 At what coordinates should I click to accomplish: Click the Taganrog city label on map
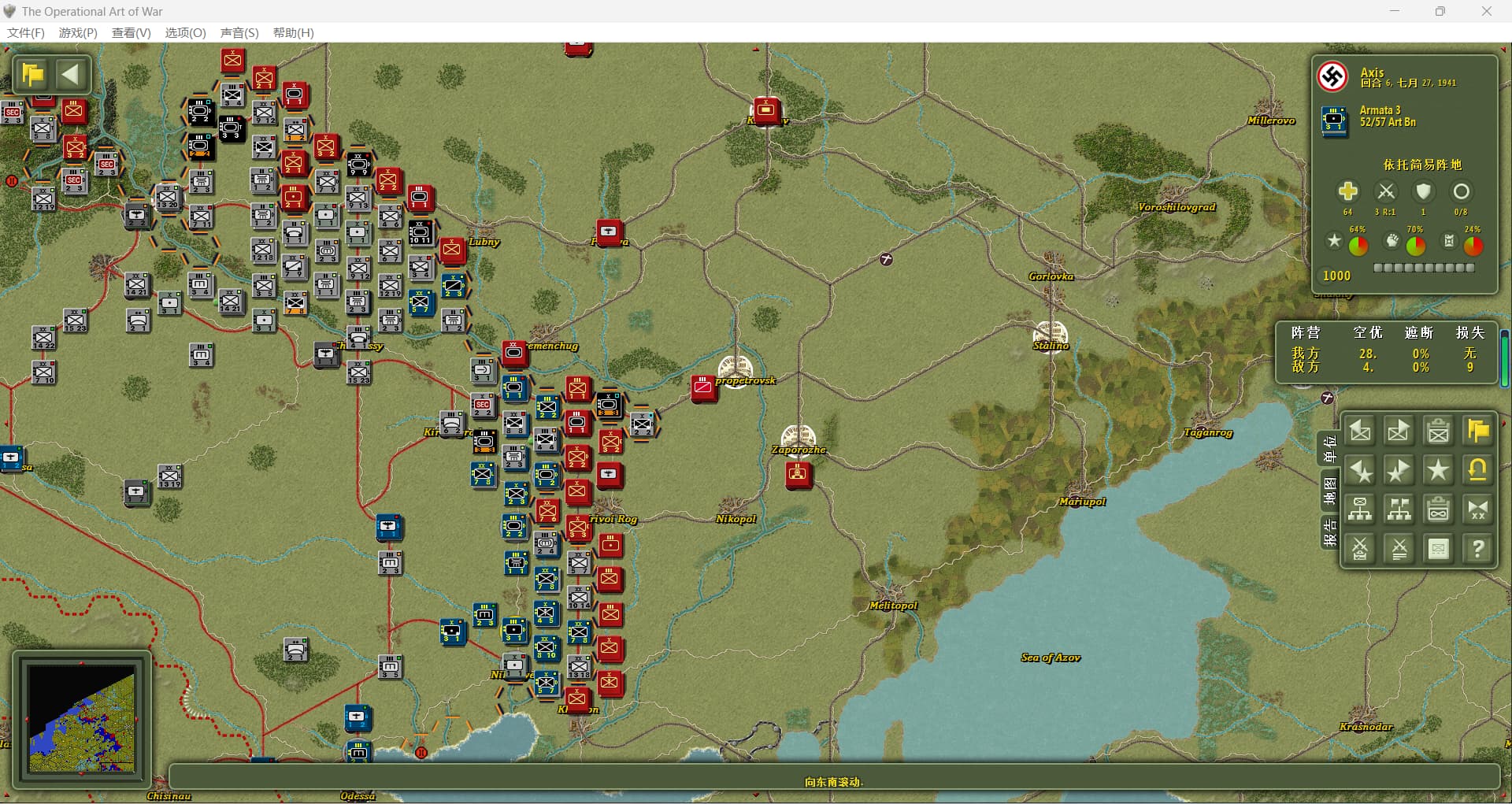pos(1207,432)
